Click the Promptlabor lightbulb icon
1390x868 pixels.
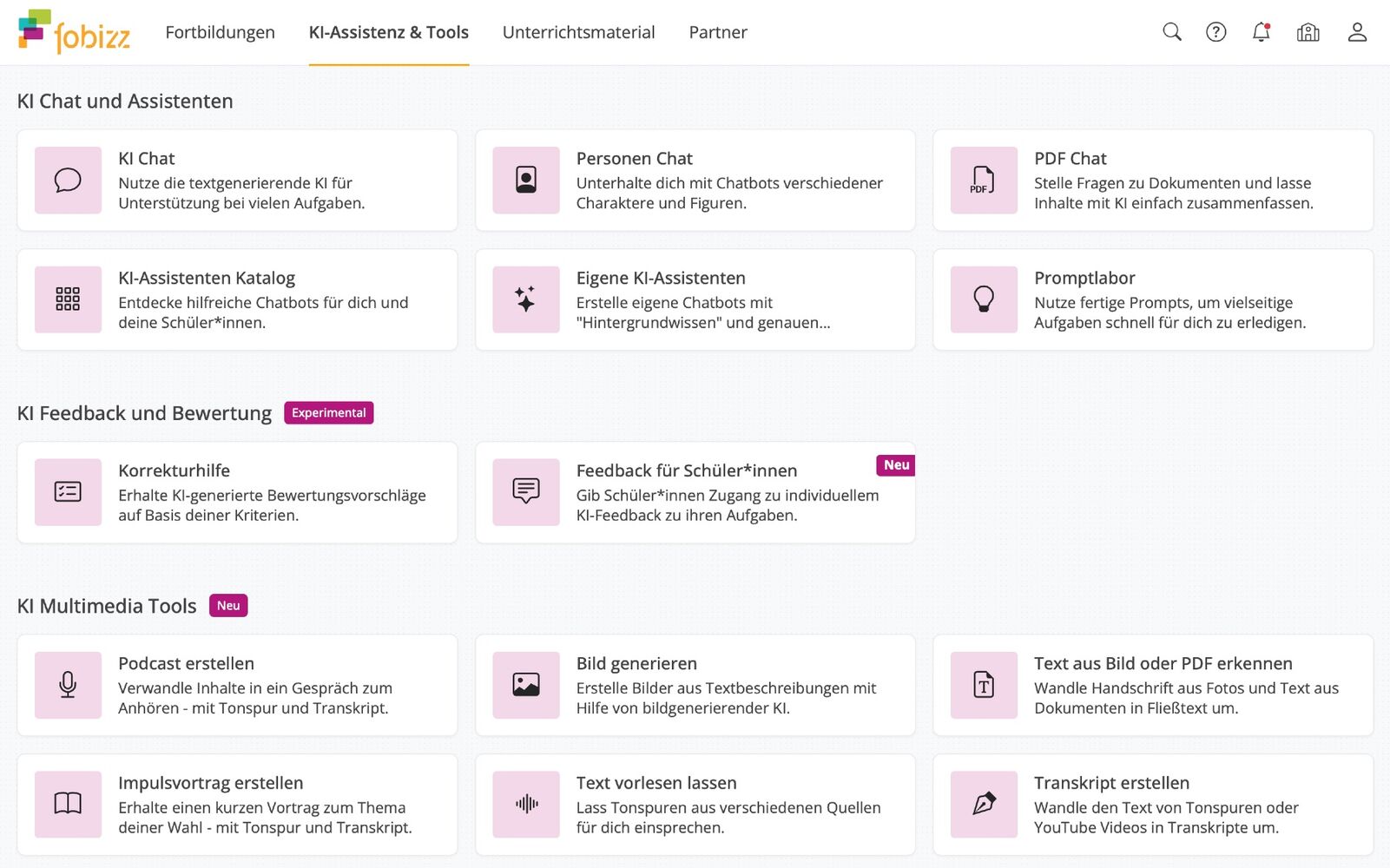click(x=984, y=299)
